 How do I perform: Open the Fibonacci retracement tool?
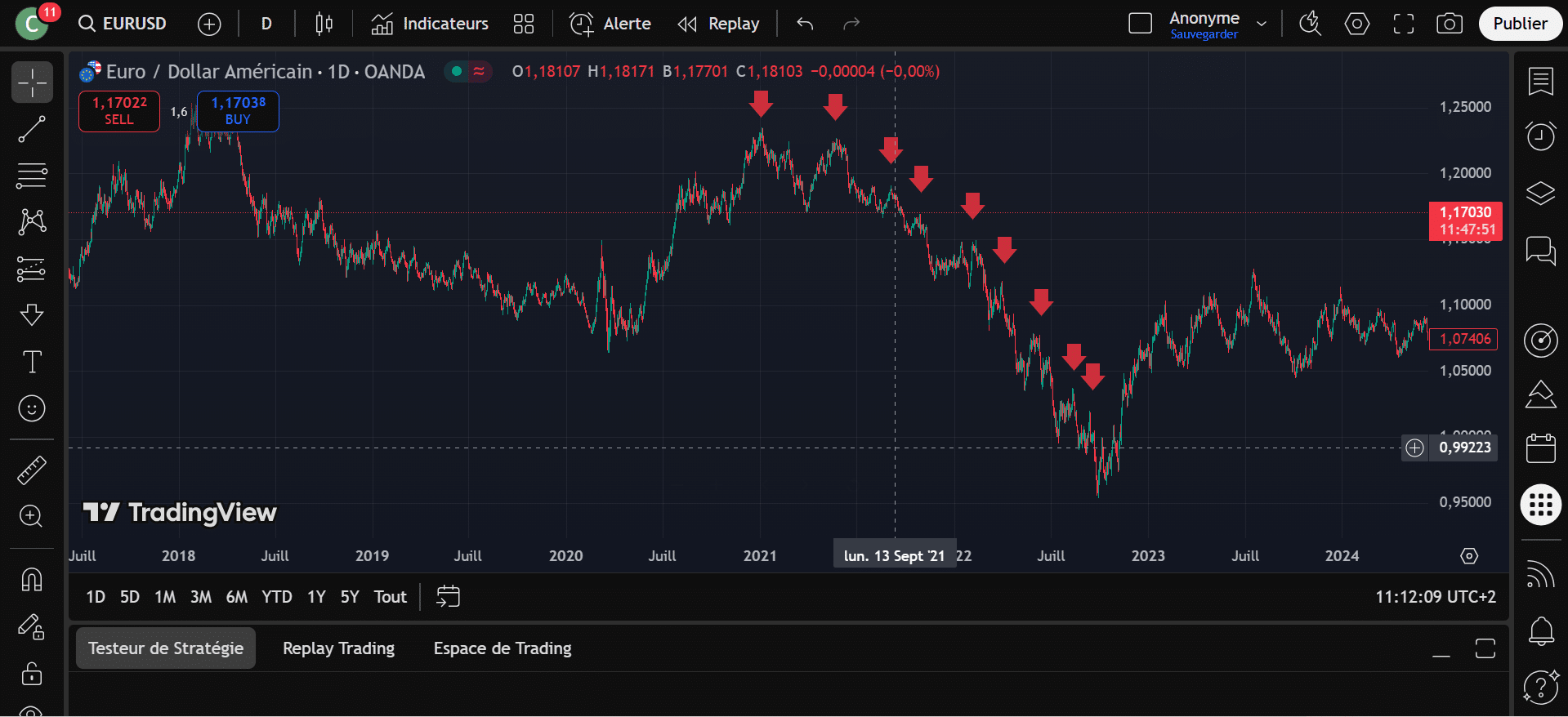point(32,176)
